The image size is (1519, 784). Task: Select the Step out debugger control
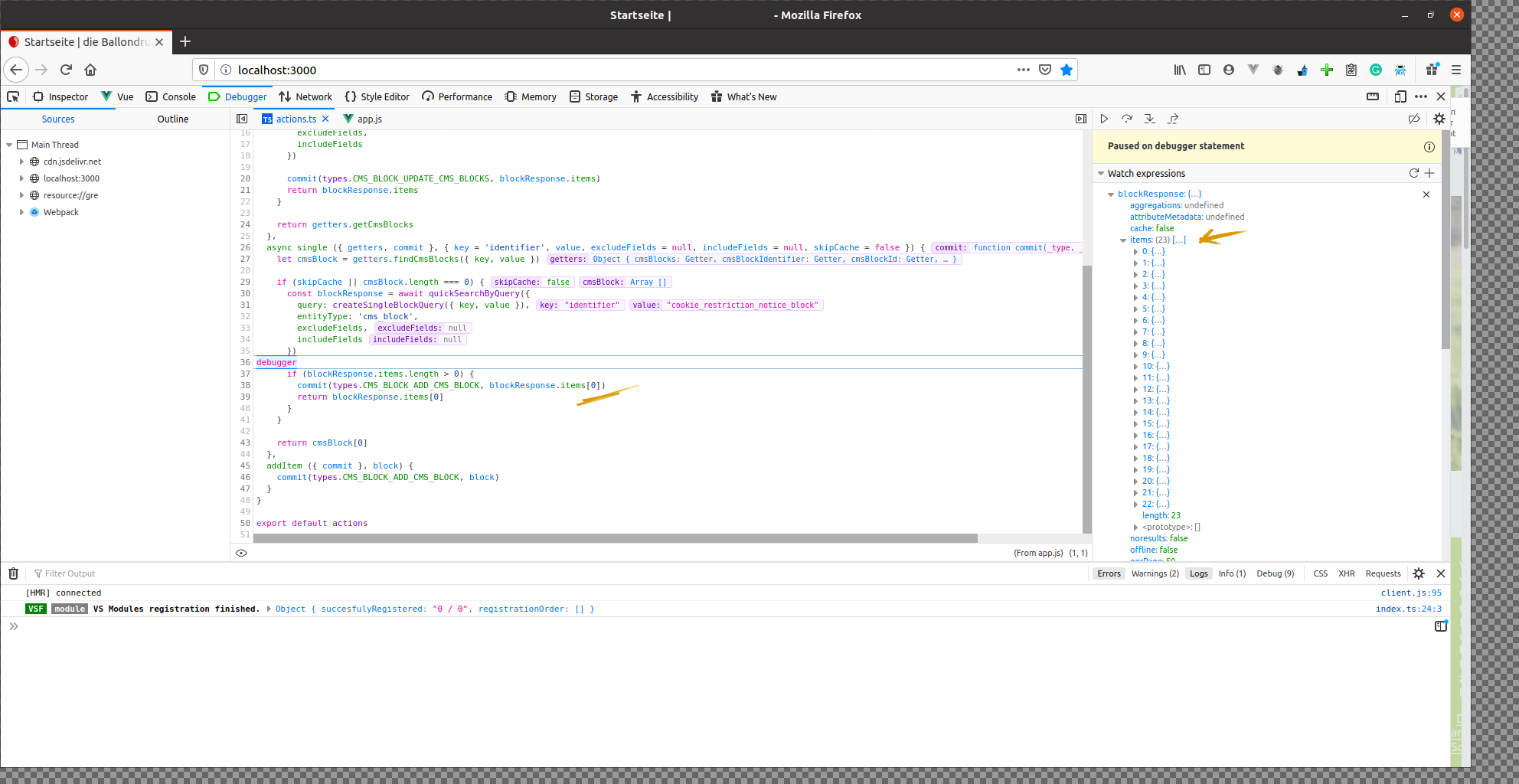(x=1172, y=119)
